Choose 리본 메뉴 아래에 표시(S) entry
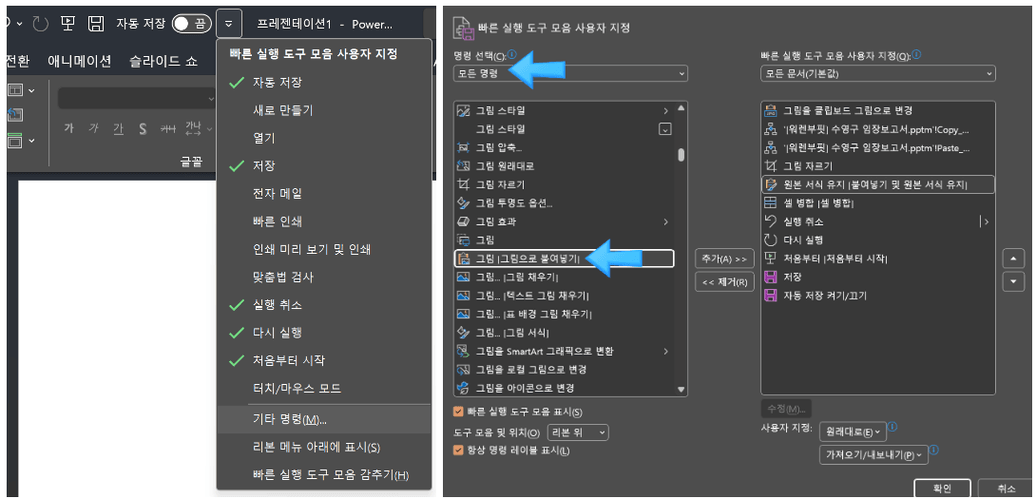 coord(324,447)
